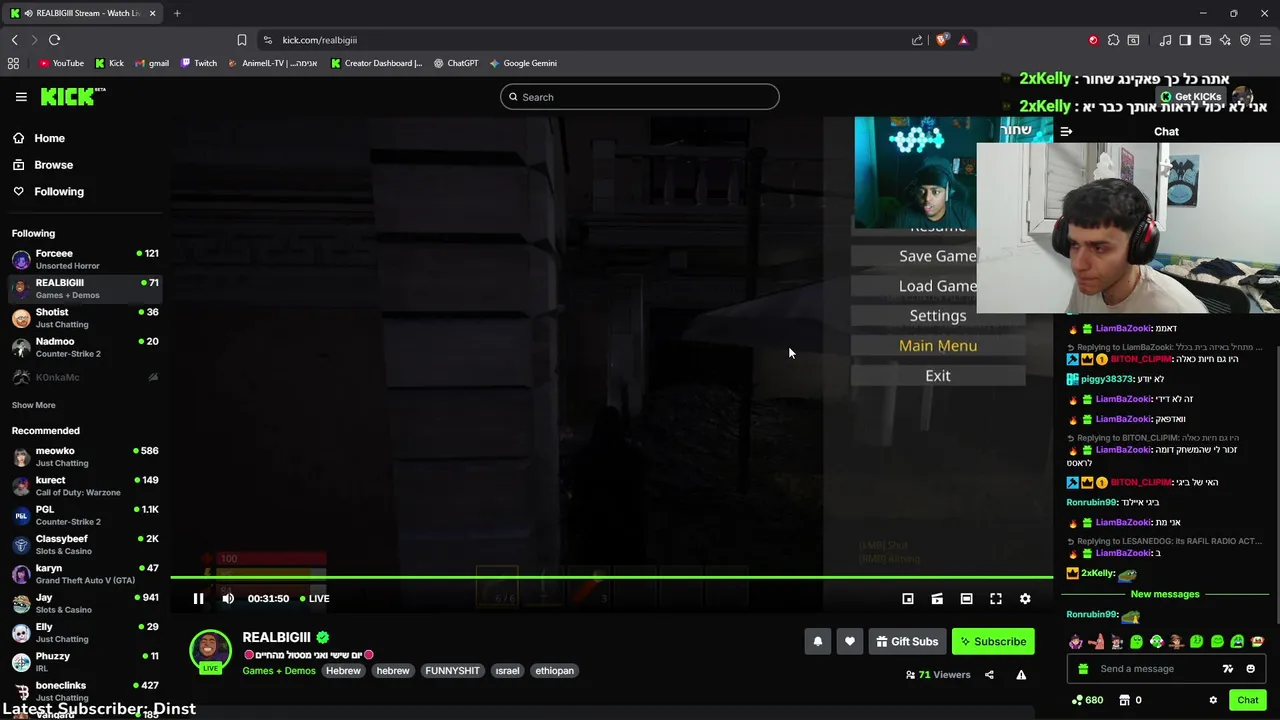Viewport: 1280px width, 720px height.
Task: Report stream using warning triangle icon
Action: point(1021,675)
